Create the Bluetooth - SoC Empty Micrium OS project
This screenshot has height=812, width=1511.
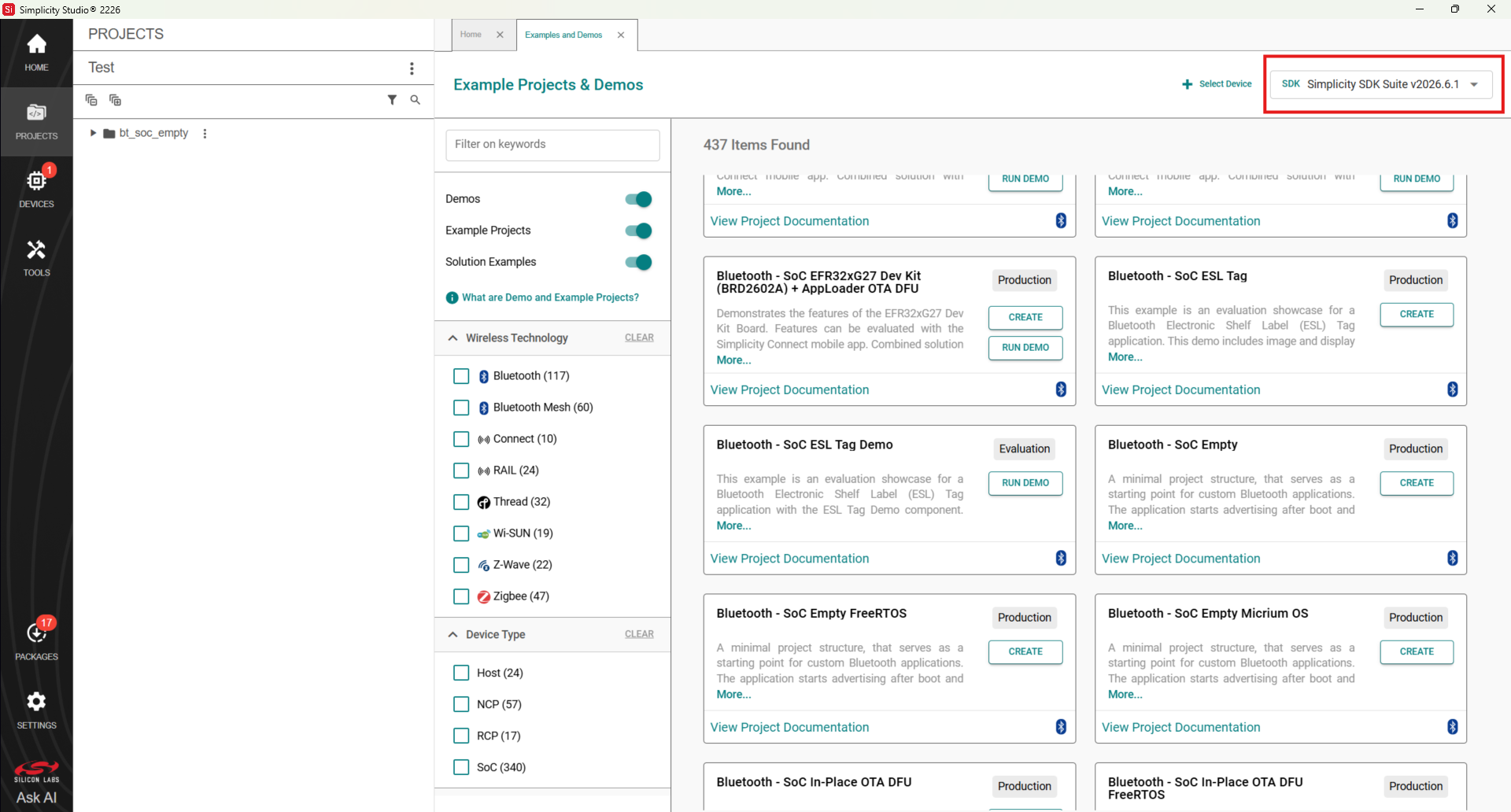pos(1417,651)
